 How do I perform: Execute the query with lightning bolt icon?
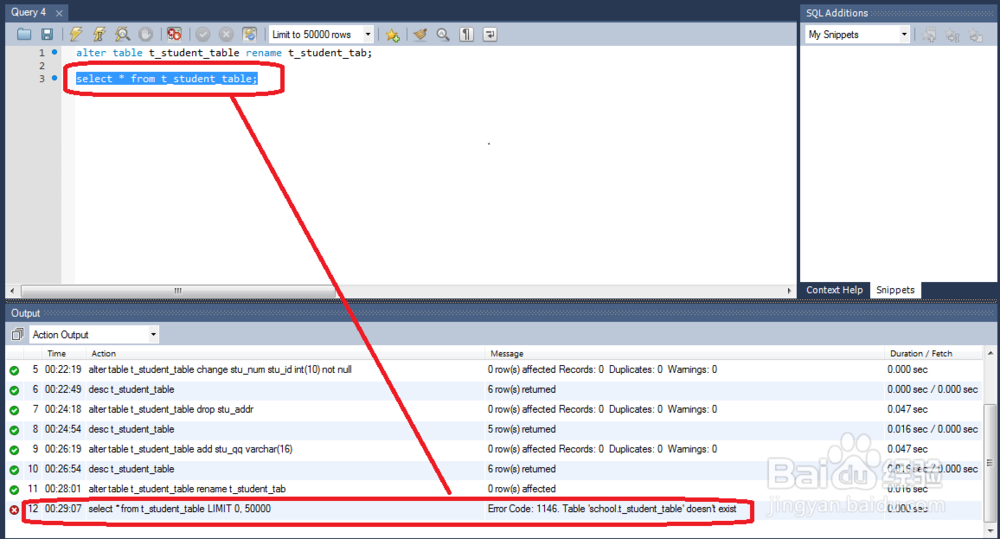76,34
